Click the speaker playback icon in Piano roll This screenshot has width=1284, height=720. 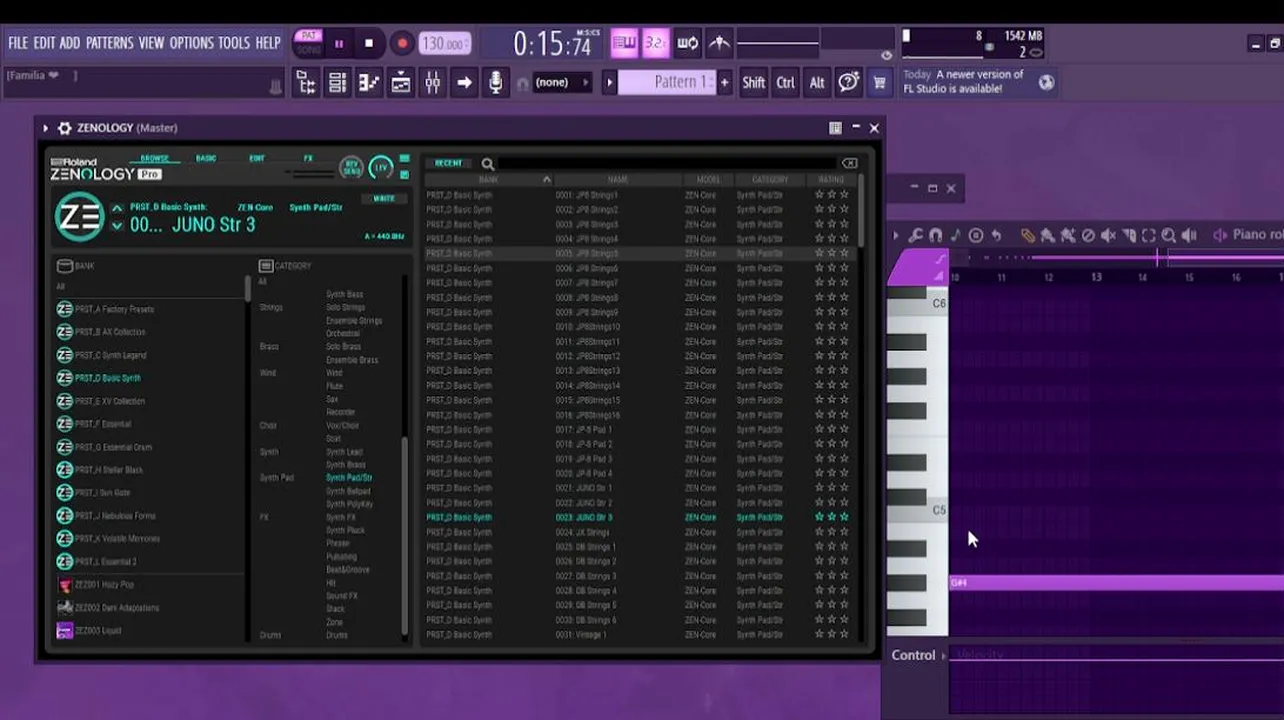pos(1189,235)
